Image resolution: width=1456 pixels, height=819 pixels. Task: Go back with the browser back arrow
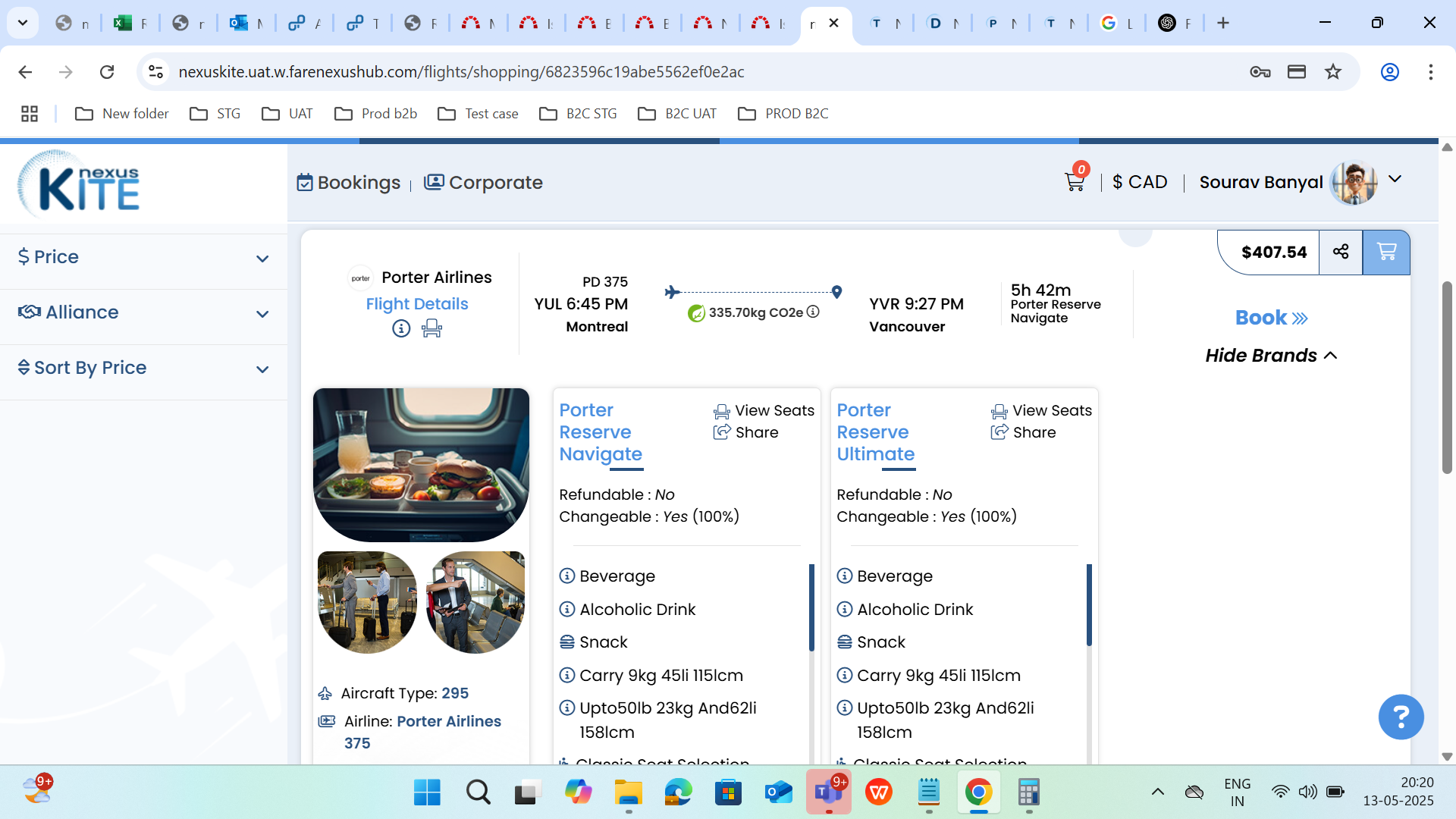point(25,71)
